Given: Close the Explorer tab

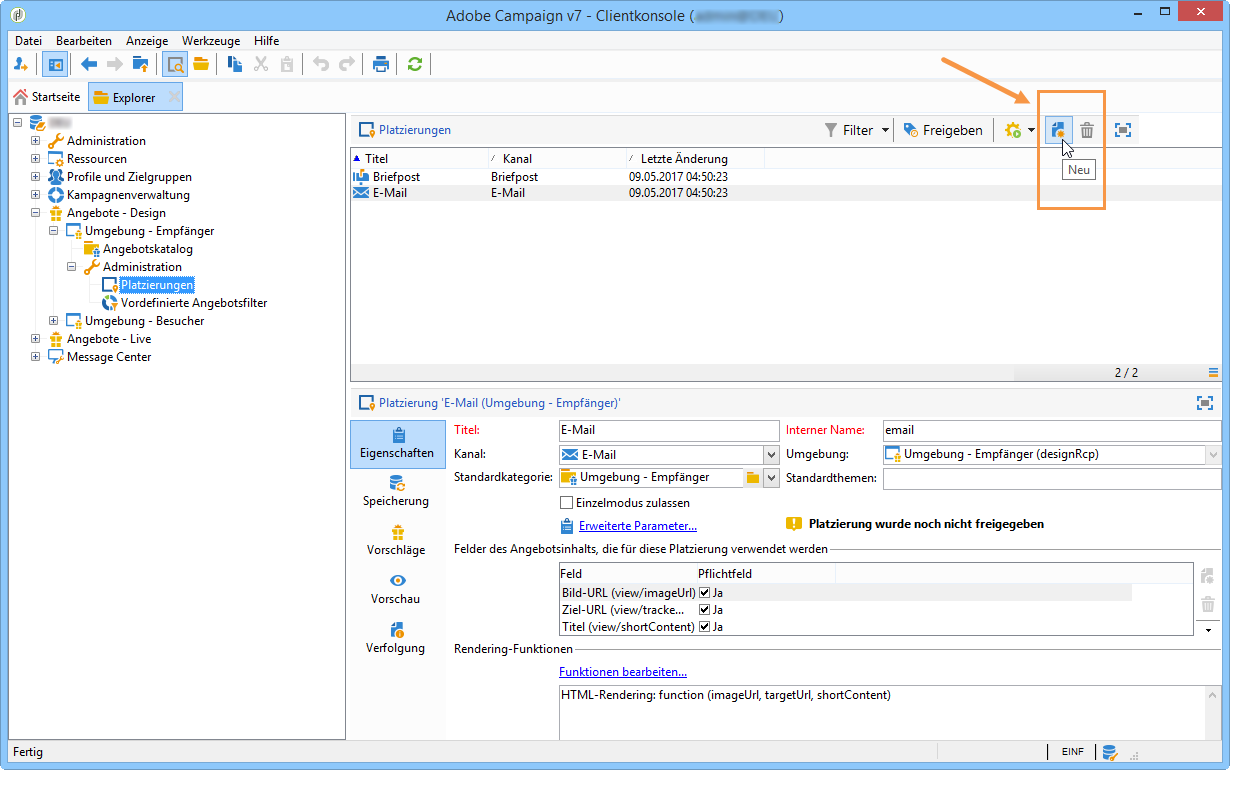Looking at the screenshot, I should (x=173, y=97).
